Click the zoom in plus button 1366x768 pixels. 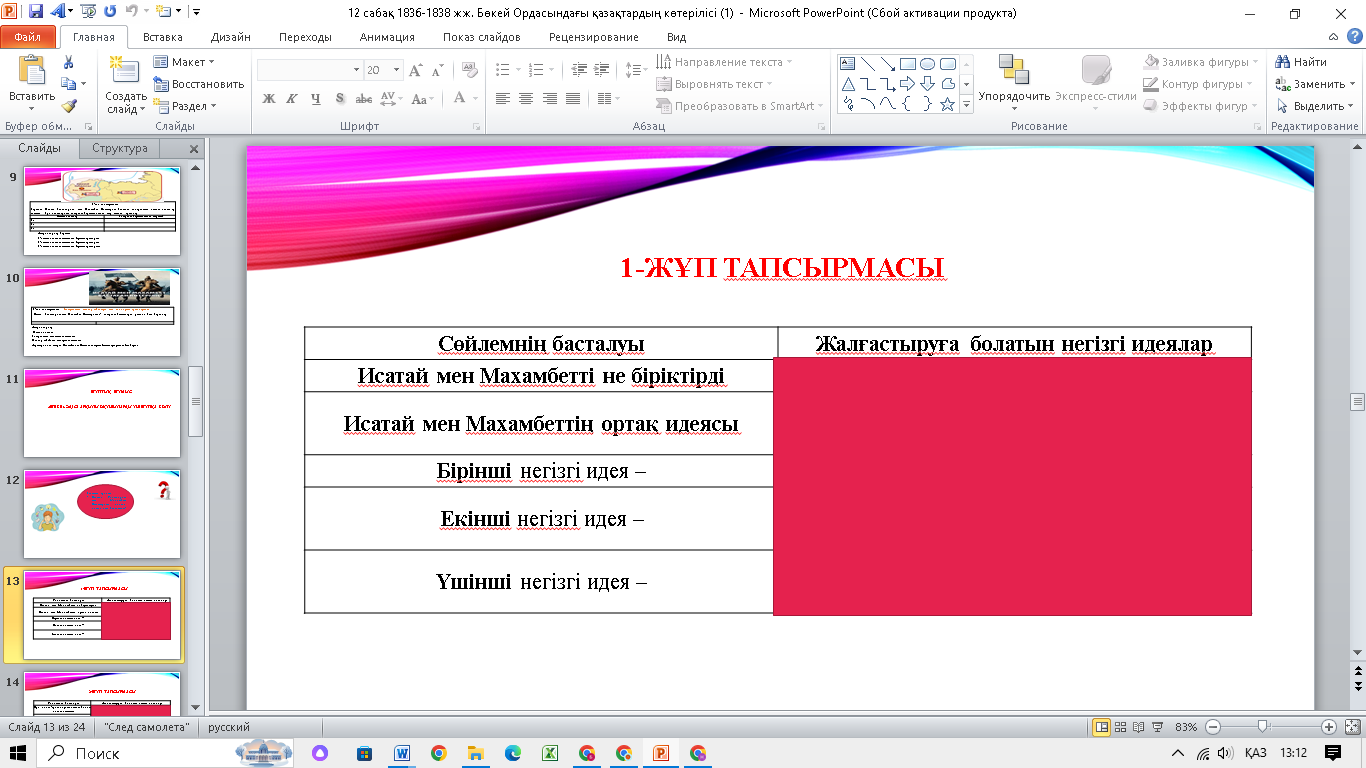pyautogui.click(x=1329, y=727)
